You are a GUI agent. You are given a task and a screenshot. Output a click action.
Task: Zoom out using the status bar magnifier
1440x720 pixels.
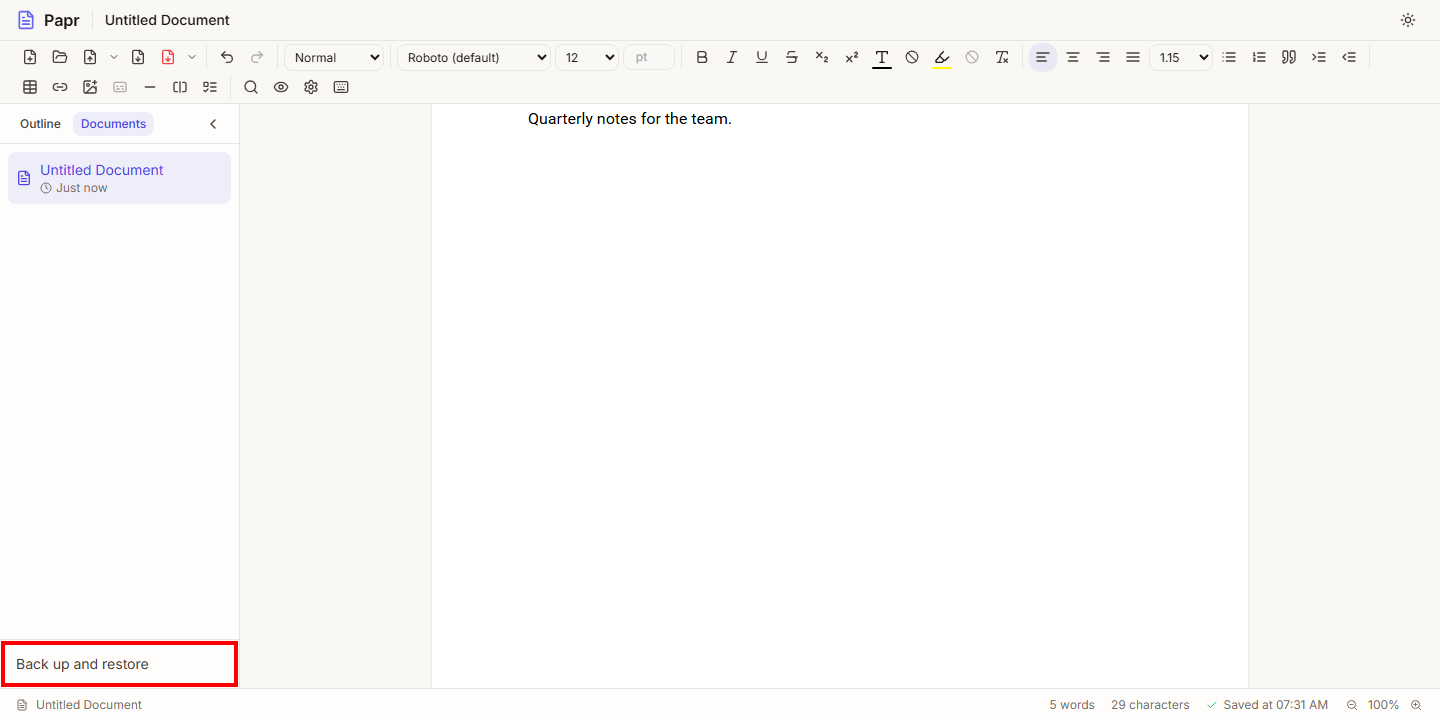click(1352, 705)
